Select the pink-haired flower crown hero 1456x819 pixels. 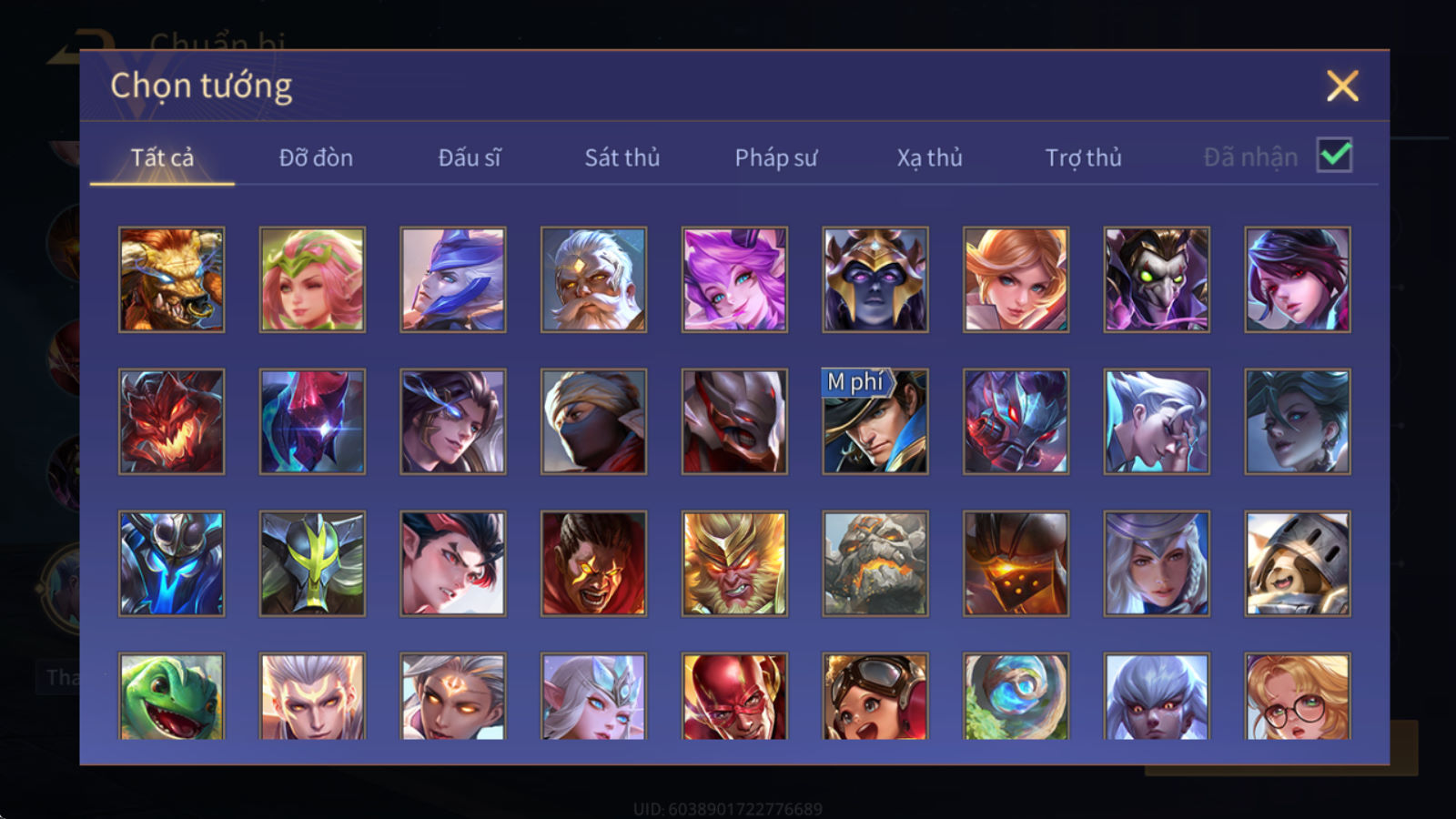(x=312, y=279)
